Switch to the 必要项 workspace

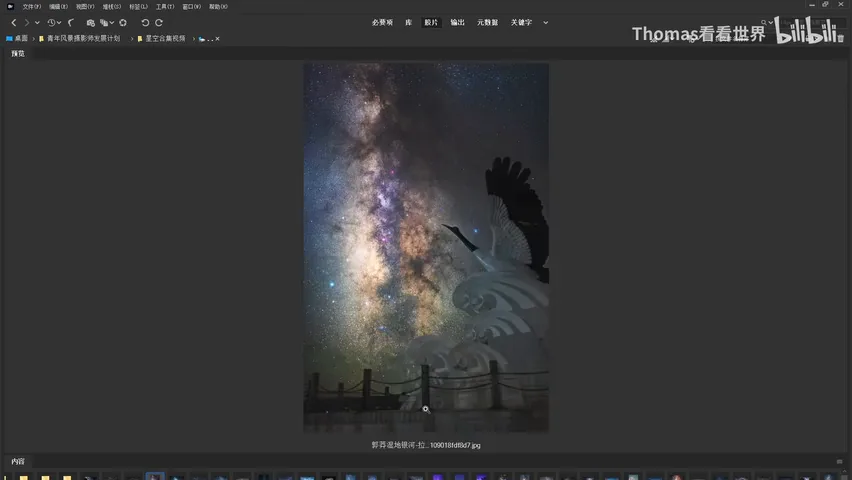point(382,22)
